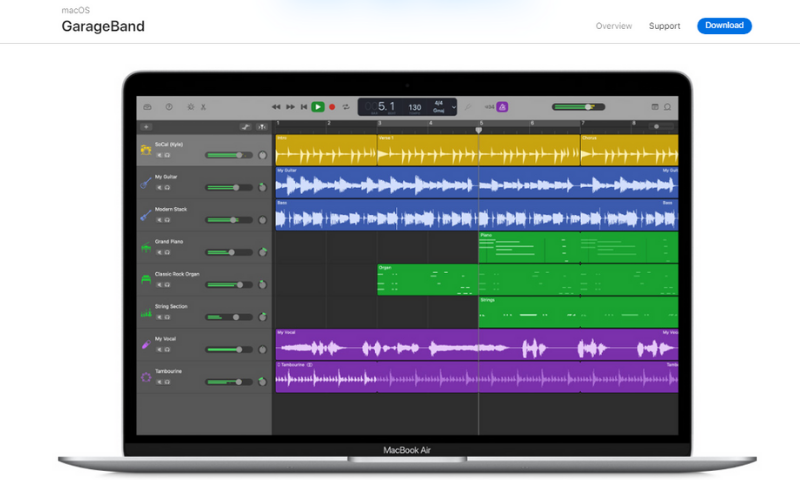
Task: Change tempo value 130
Action: click(415, 107)
